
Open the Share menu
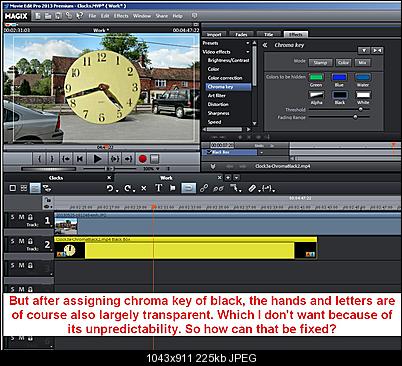[x=162, y=16]
